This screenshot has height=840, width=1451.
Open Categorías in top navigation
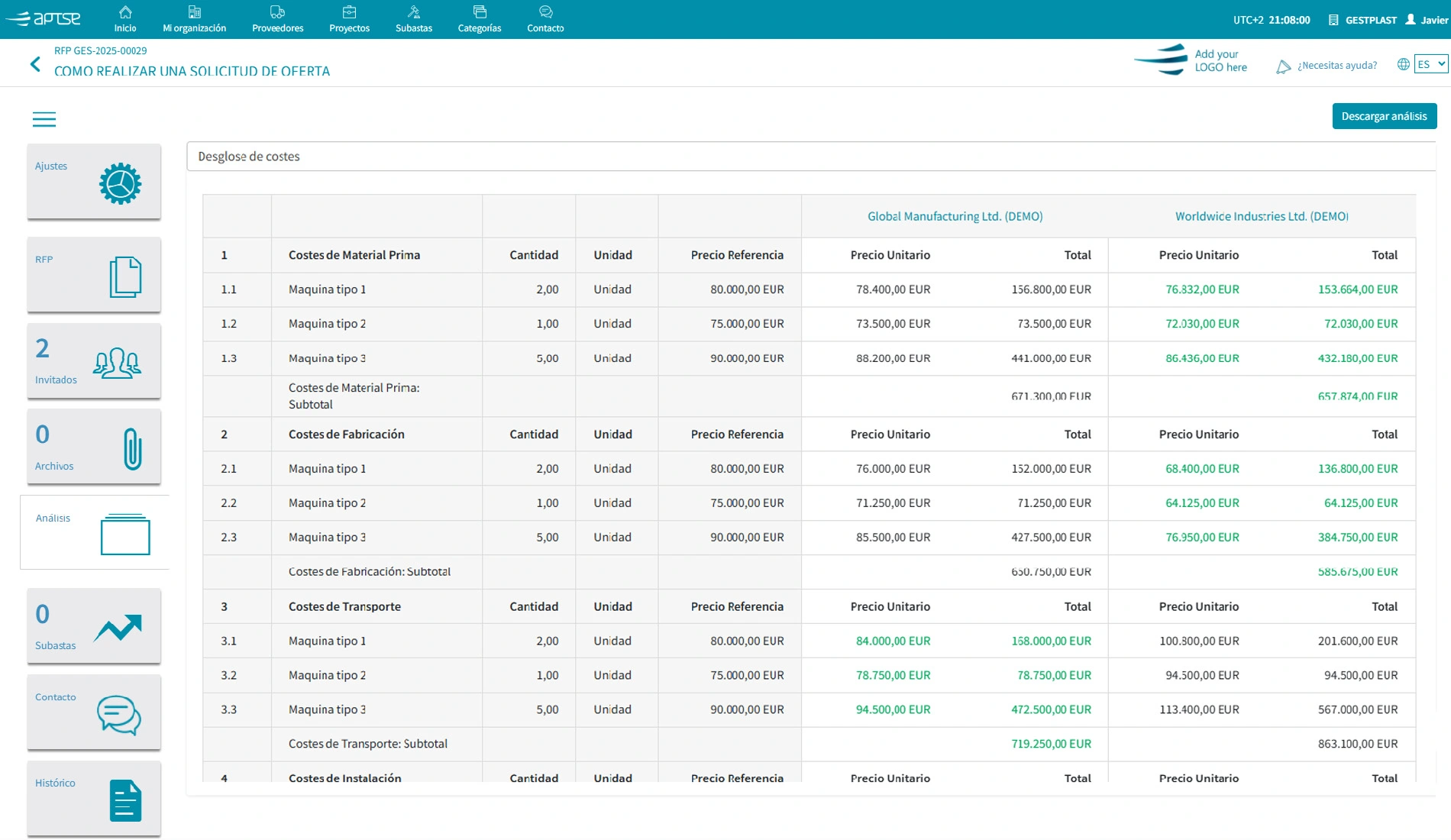point(480,19)
